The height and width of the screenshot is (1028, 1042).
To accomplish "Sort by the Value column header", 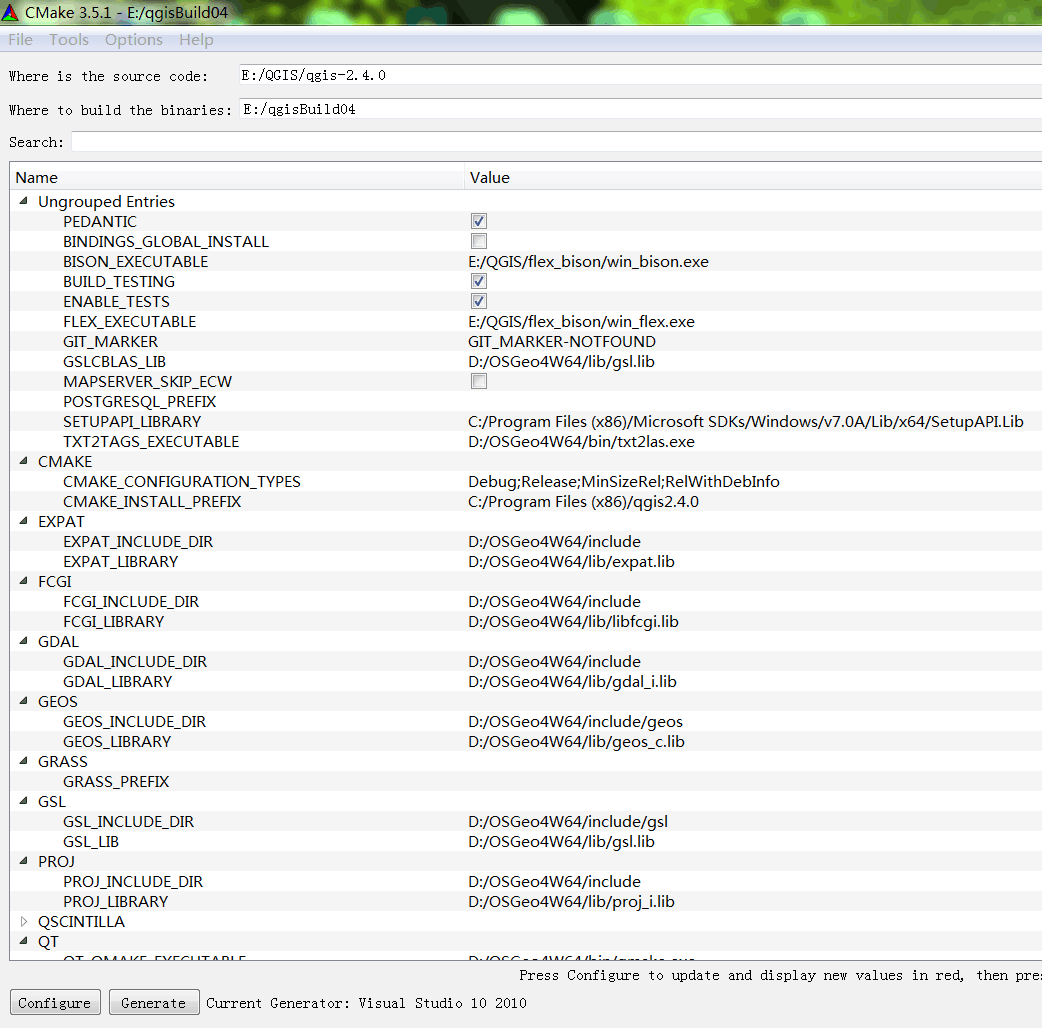I will 753,178.
